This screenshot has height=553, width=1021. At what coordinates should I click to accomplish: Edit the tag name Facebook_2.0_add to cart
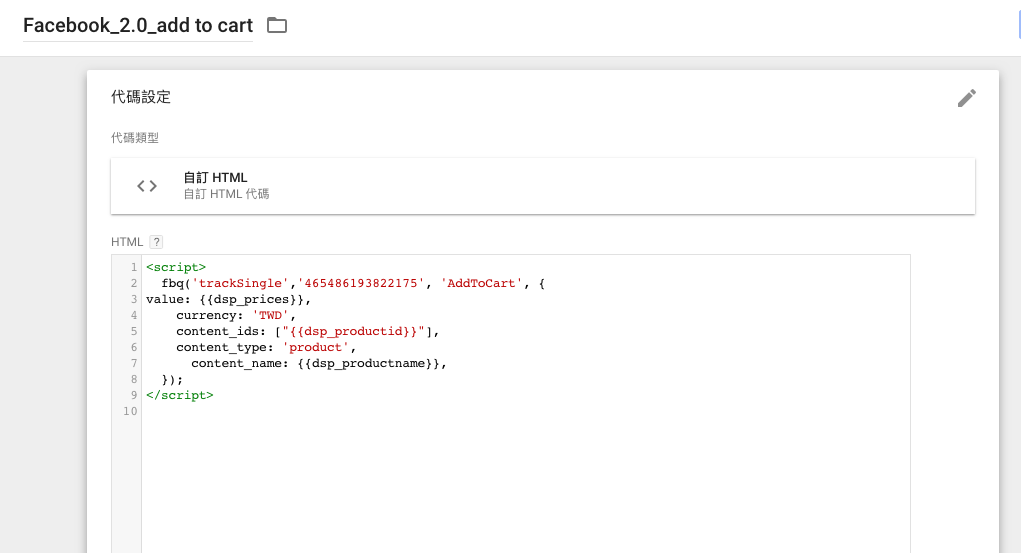(x=138, y=25)
